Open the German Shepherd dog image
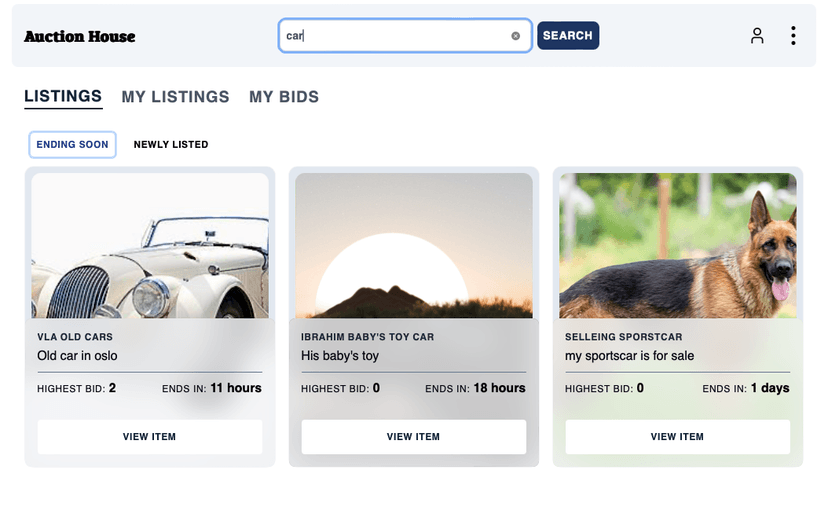The height and width of the screenshot is (511, 828). 678,245
